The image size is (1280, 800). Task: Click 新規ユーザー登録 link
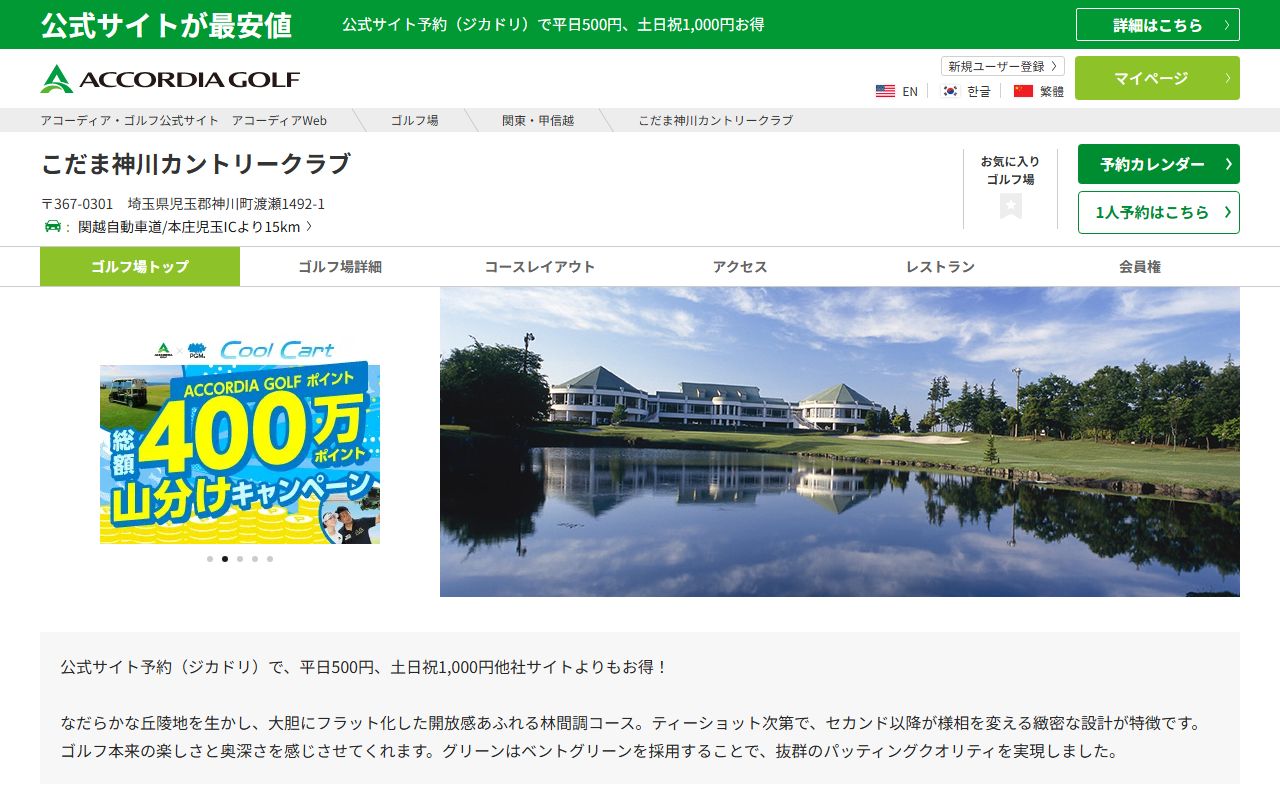coord(1003,66)
